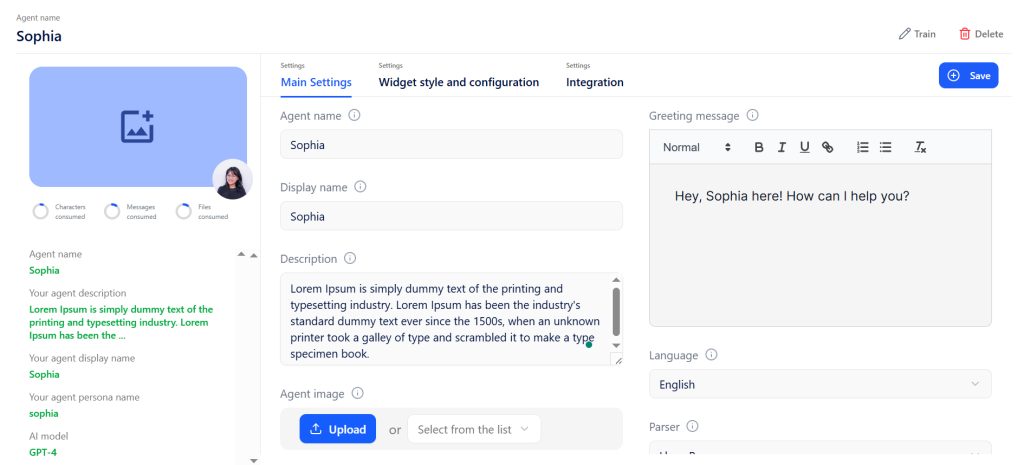
Task: Apply bold formatting in greeting editor
Action: [759, 147]
